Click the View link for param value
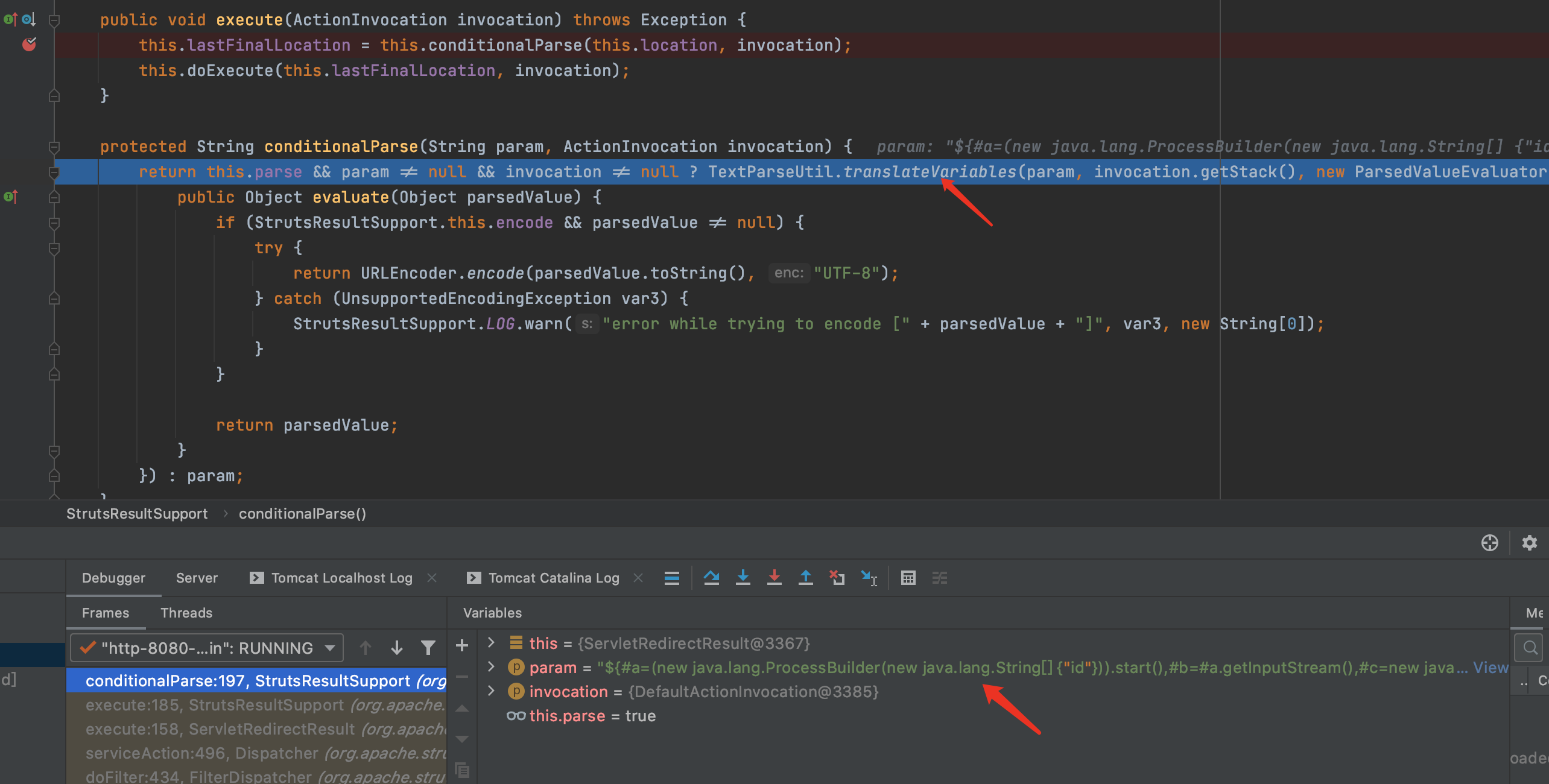 1490,667
